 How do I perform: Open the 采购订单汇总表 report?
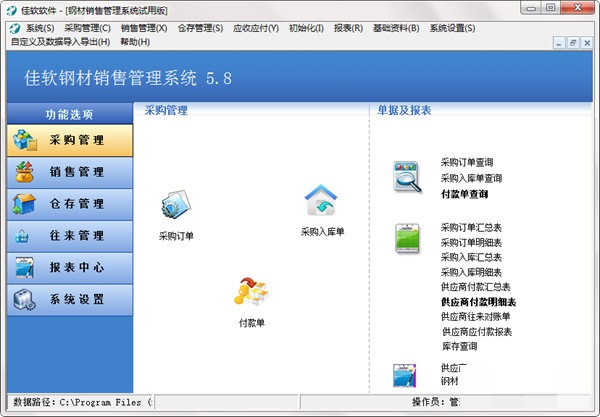(471, 228)
